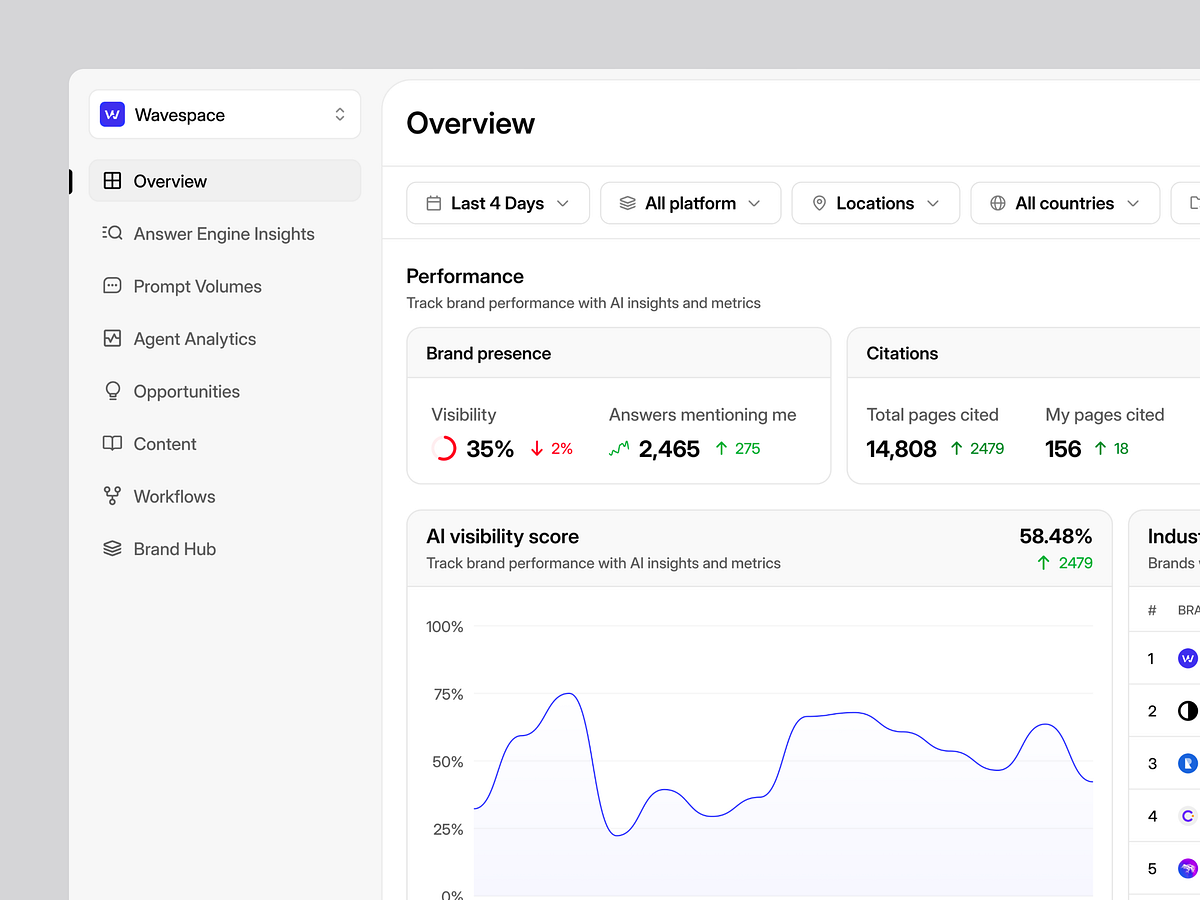Viewport: 1200px width, 900px height.
Task: Open the Wavespace workspace switcher chevrons
Action: (340, 115)
